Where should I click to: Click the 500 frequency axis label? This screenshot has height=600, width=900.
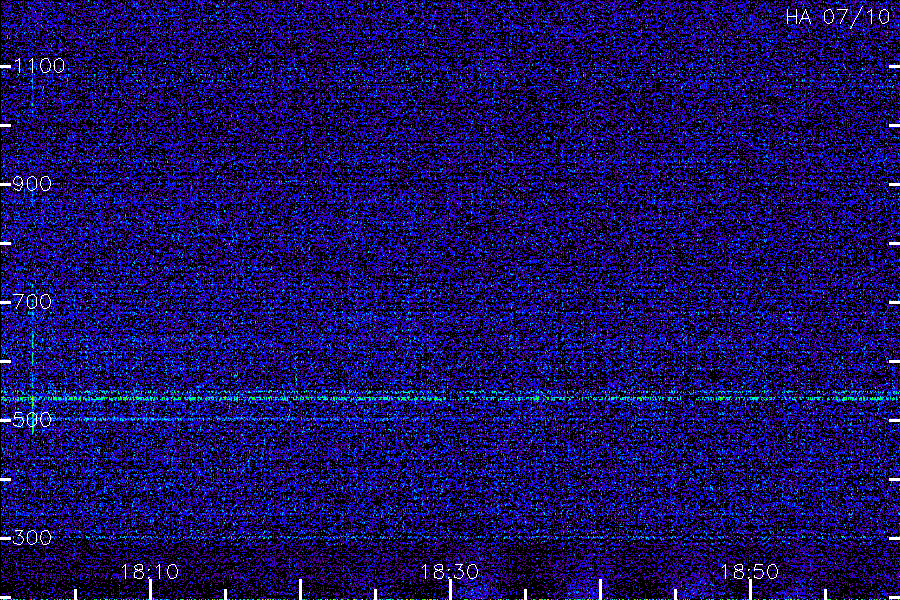[32, 420]
